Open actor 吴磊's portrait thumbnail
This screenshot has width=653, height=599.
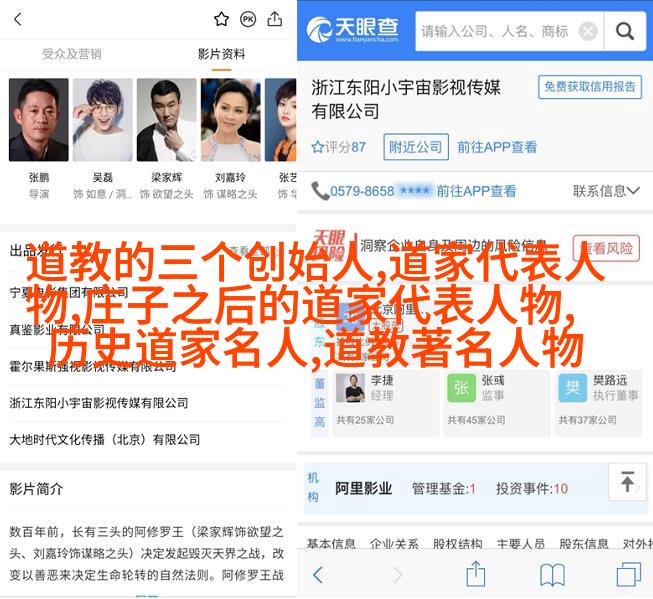pos(102,120)
